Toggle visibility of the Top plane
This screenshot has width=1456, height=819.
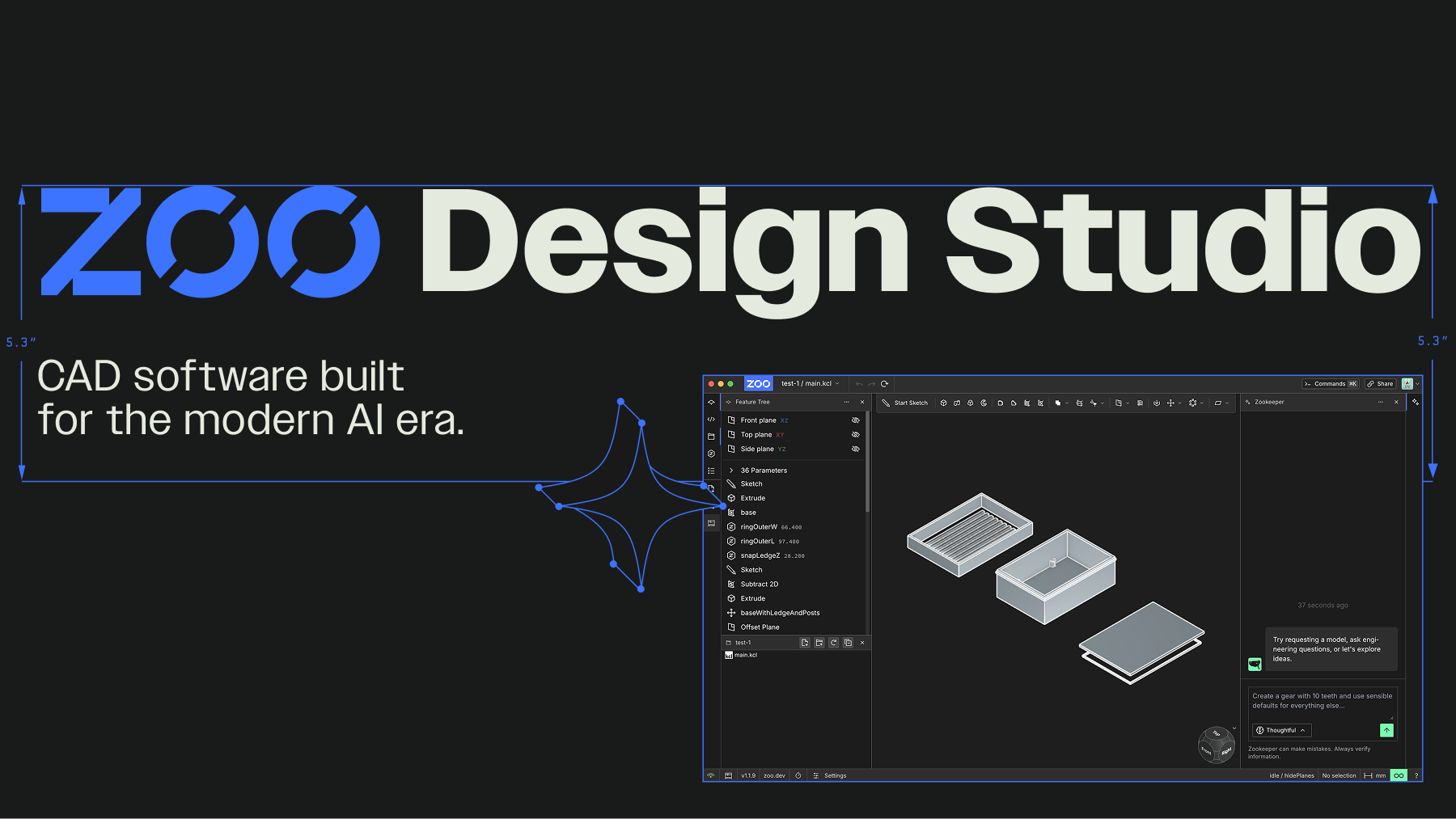855,435
